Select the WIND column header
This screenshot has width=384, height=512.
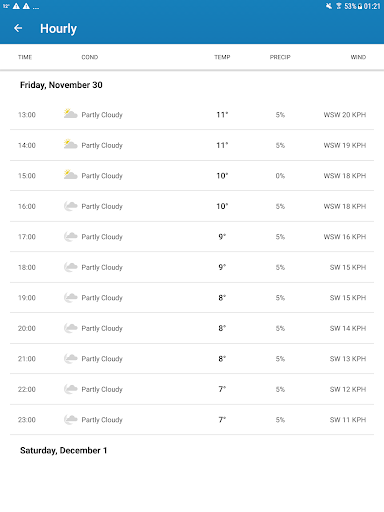pos(358,57)
